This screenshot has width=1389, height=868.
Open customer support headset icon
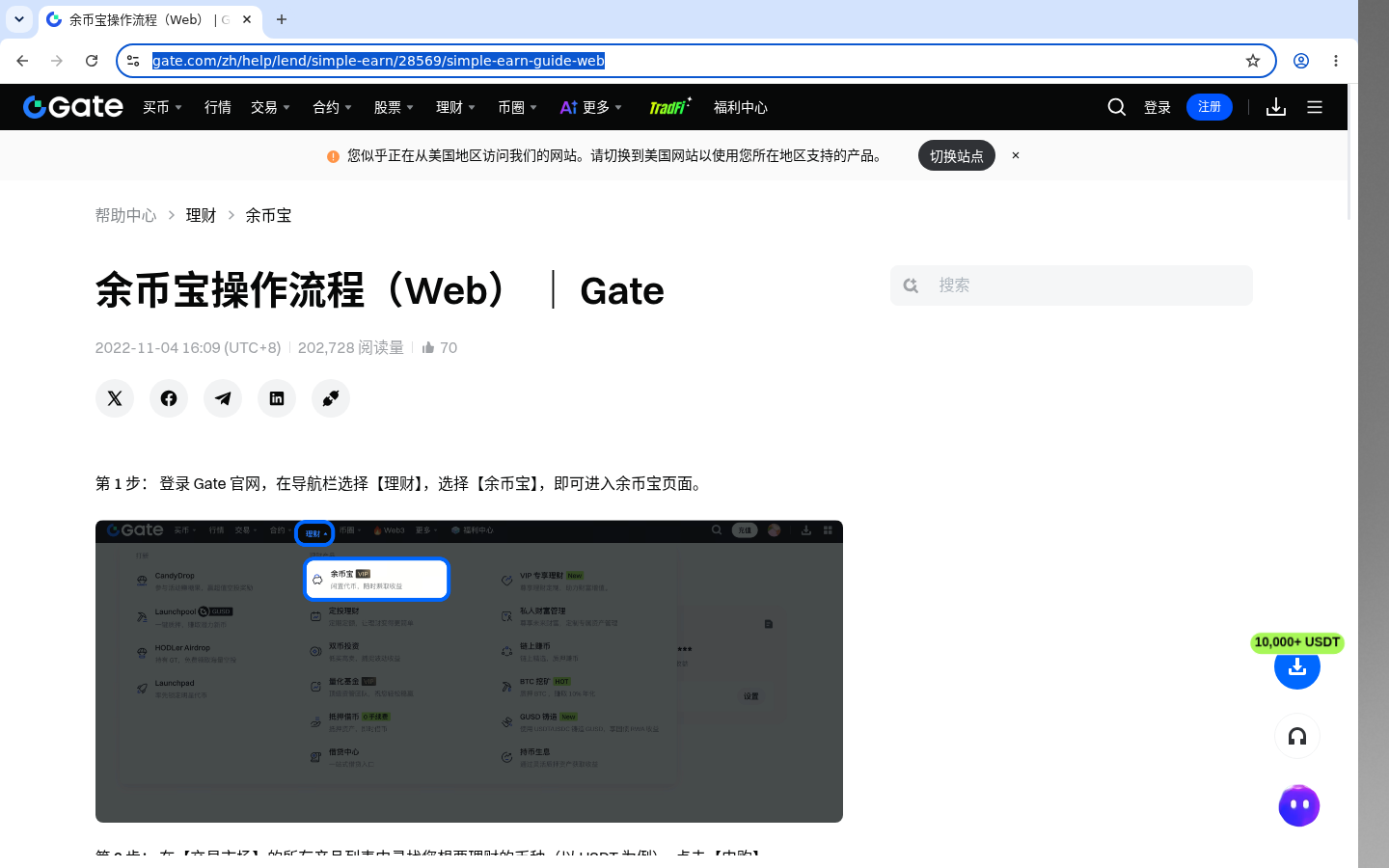(x=1297, y=737)
